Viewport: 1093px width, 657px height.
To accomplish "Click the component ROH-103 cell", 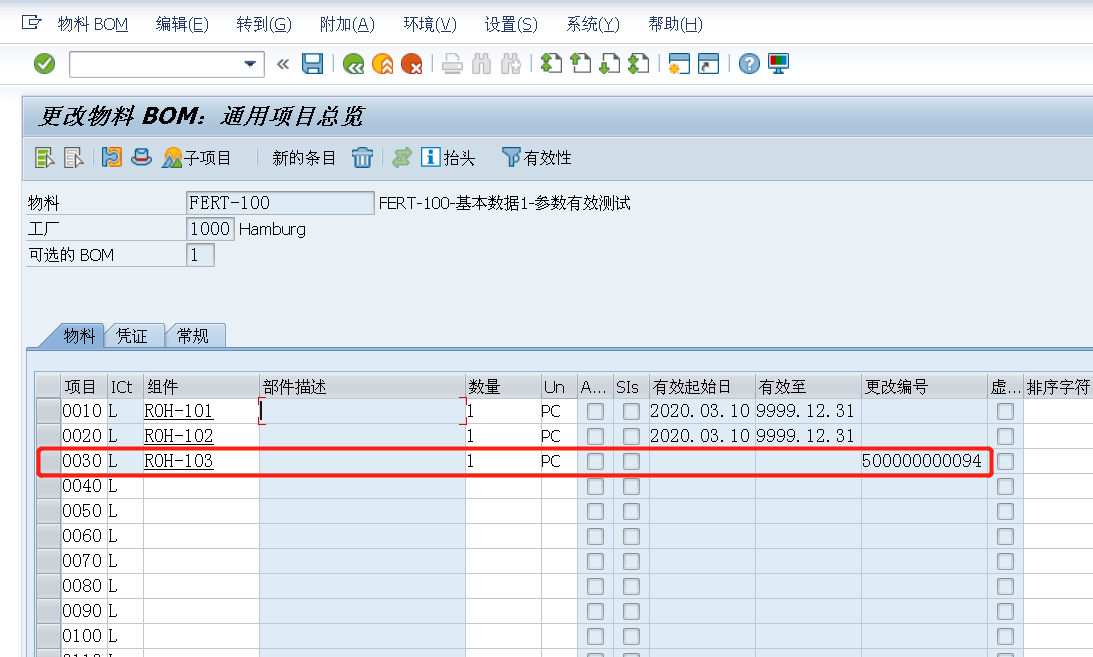I will 201,461.
